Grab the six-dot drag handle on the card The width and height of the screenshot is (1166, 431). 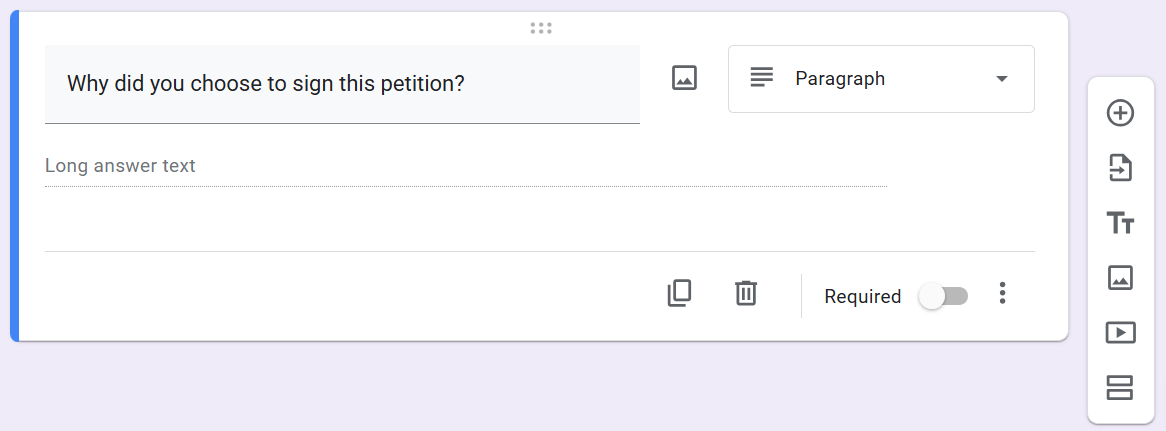point(541,28)
